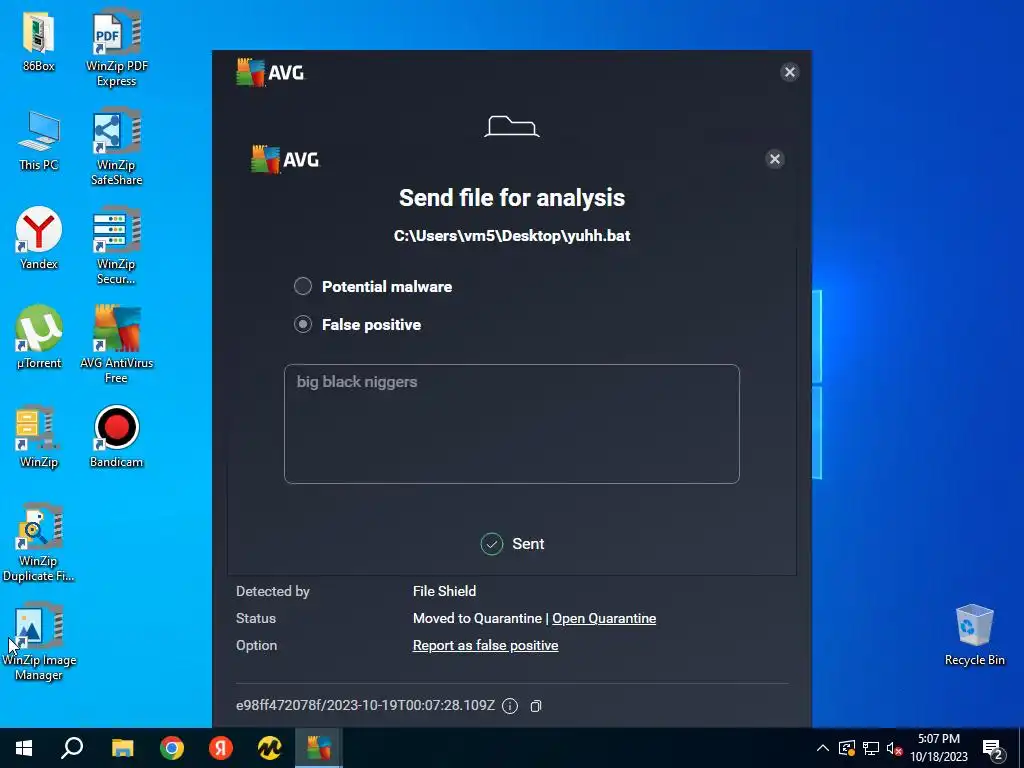Click the comment text box in the dialog
The image size is (1024, 768).
click(x=511, y=424)
